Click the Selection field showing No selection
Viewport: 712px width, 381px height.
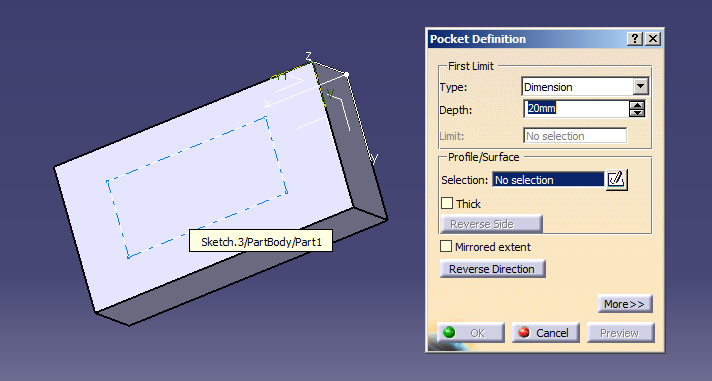548,180
